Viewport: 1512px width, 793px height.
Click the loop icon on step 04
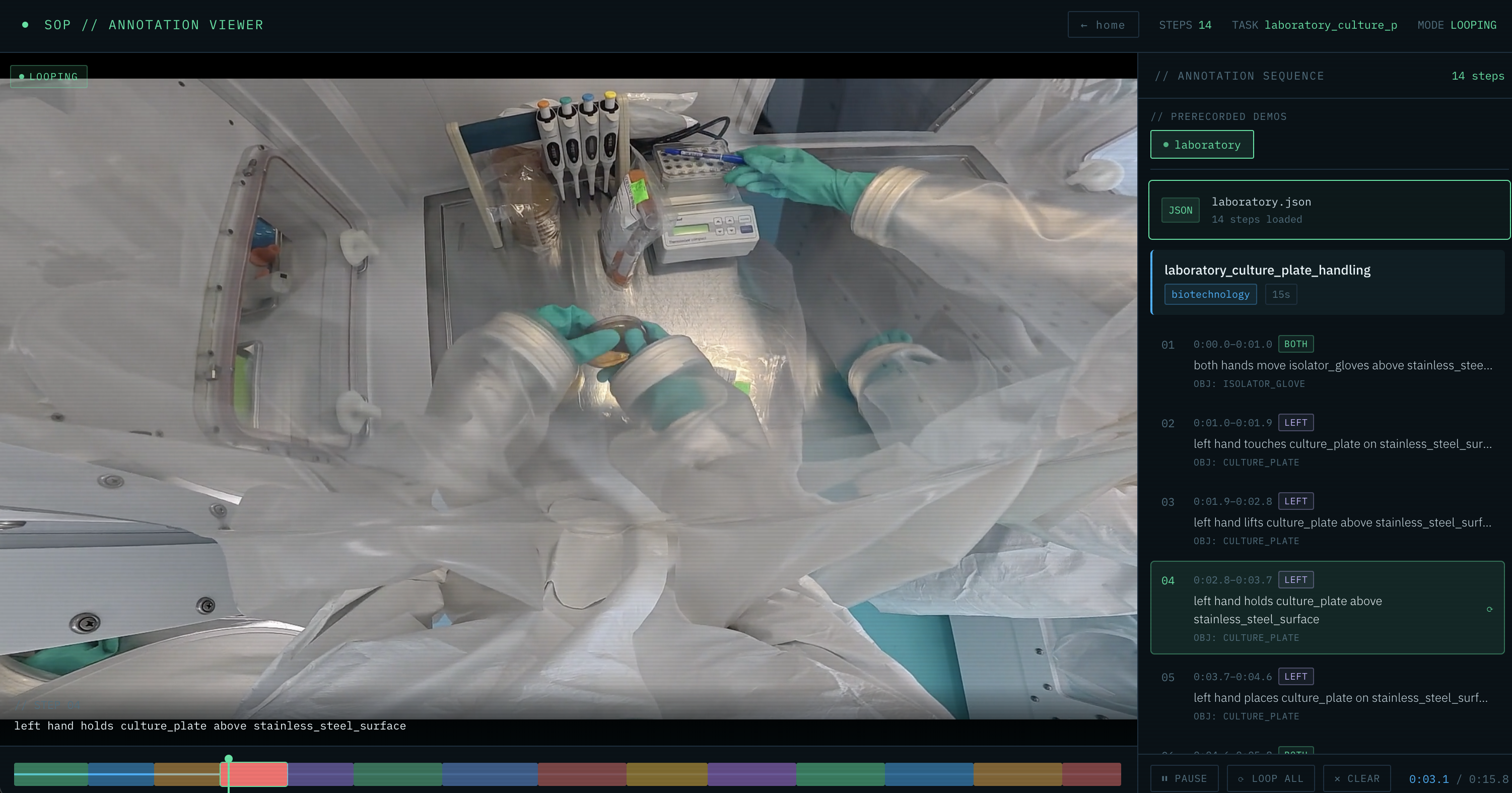1489,609
